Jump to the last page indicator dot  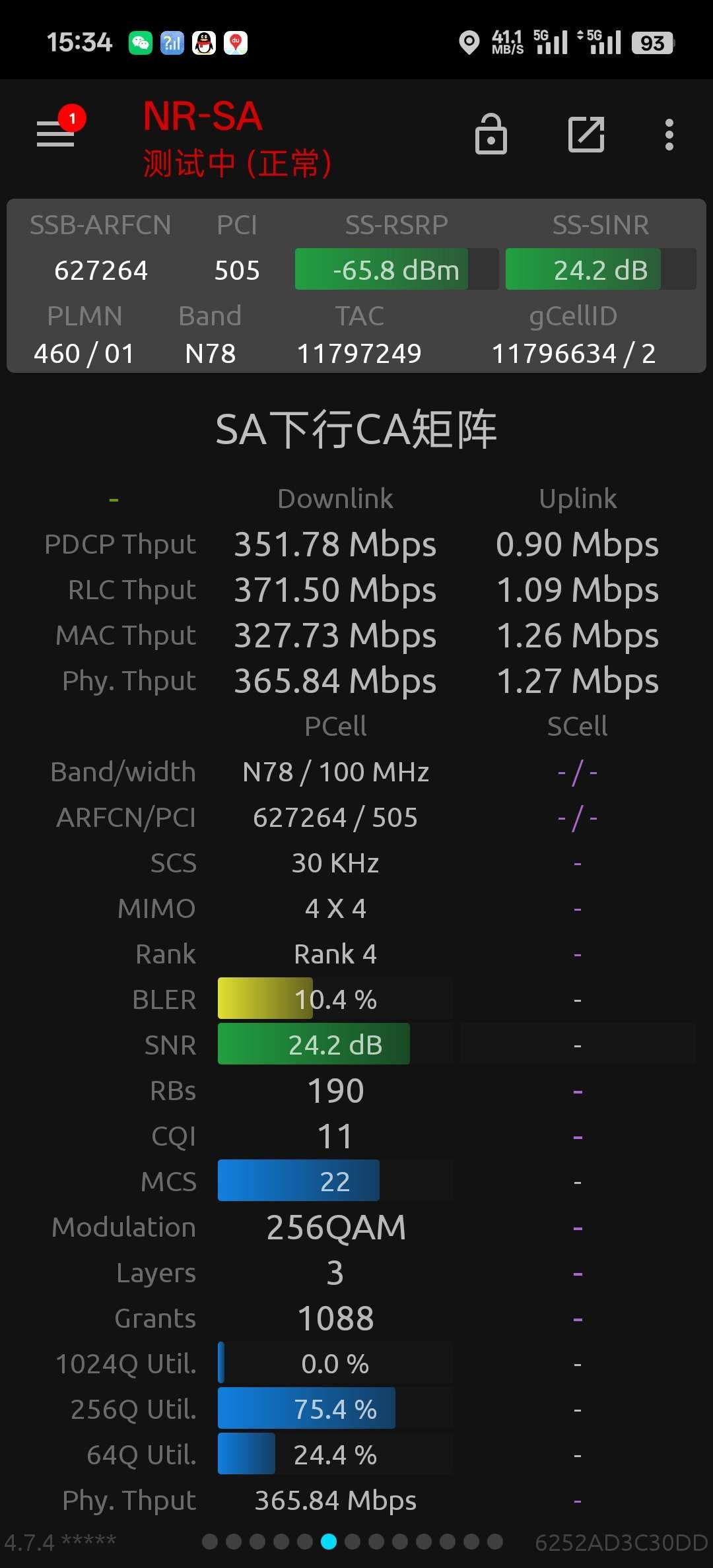click(495, 1542)
